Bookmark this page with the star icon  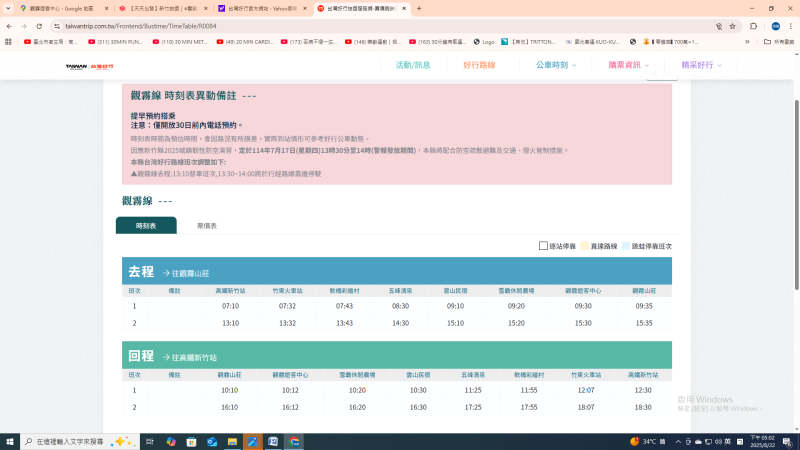pos(733,26)
